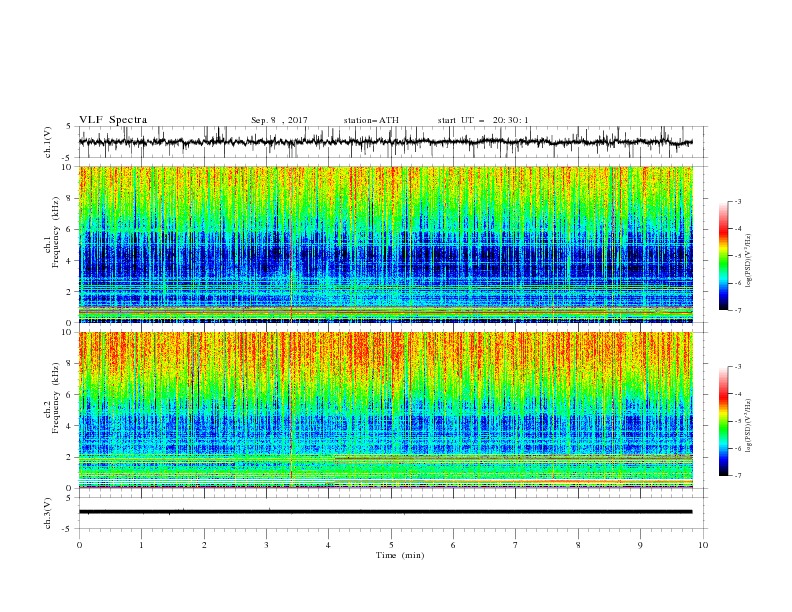Click the "4" kHz tick on ch.1 frequency axis
The height and width of the screenshot is (612, 792).
[x=69, y=261]
